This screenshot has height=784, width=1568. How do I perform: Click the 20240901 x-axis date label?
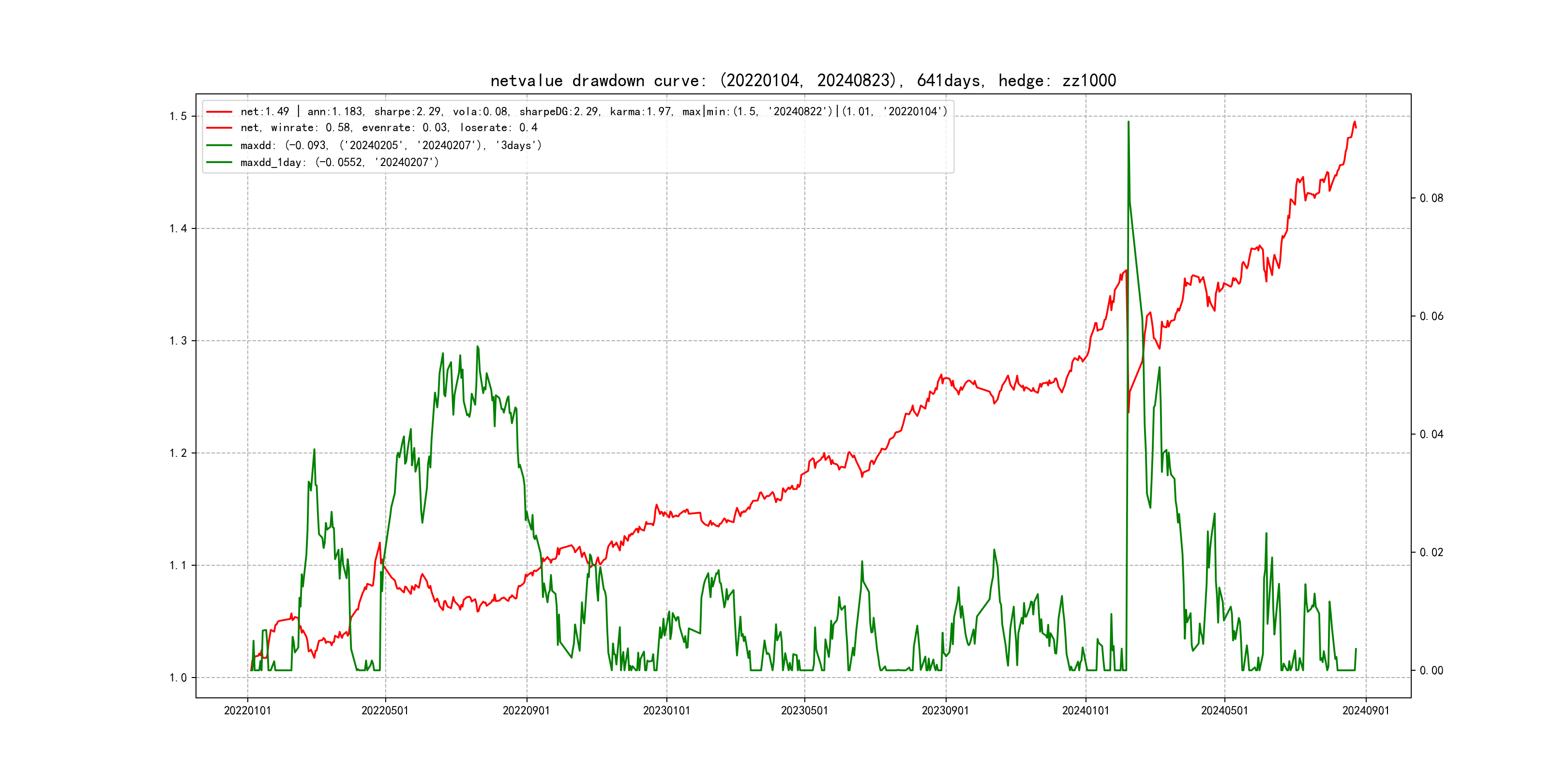(x=1365, y=711)
